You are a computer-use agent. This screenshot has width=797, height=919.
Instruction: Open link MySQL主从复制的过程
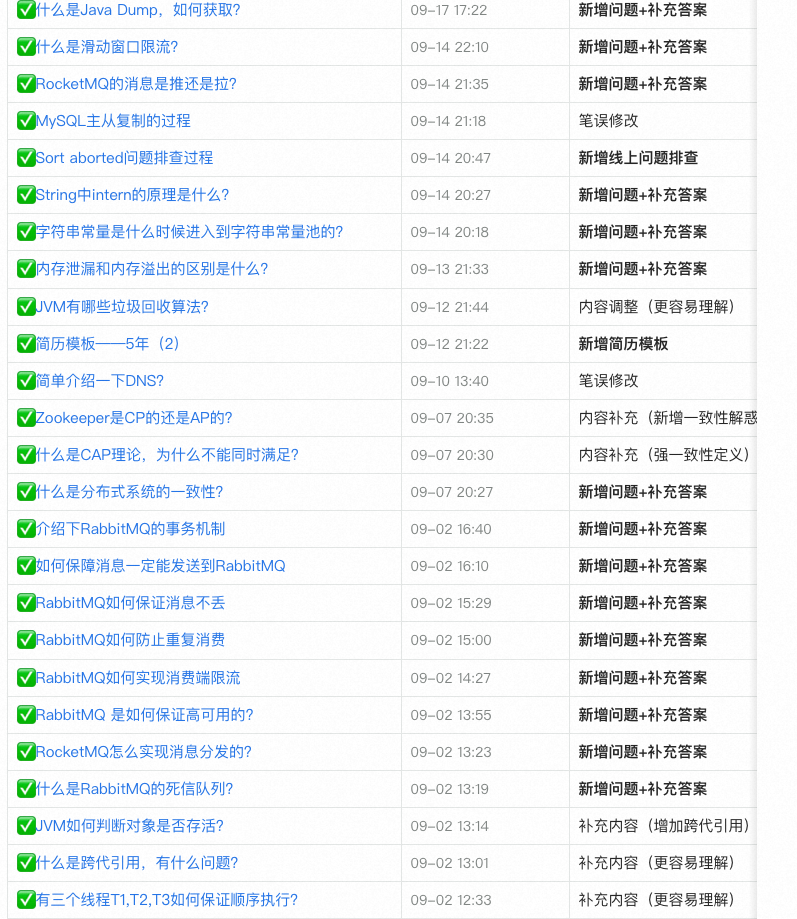point(113,121)
